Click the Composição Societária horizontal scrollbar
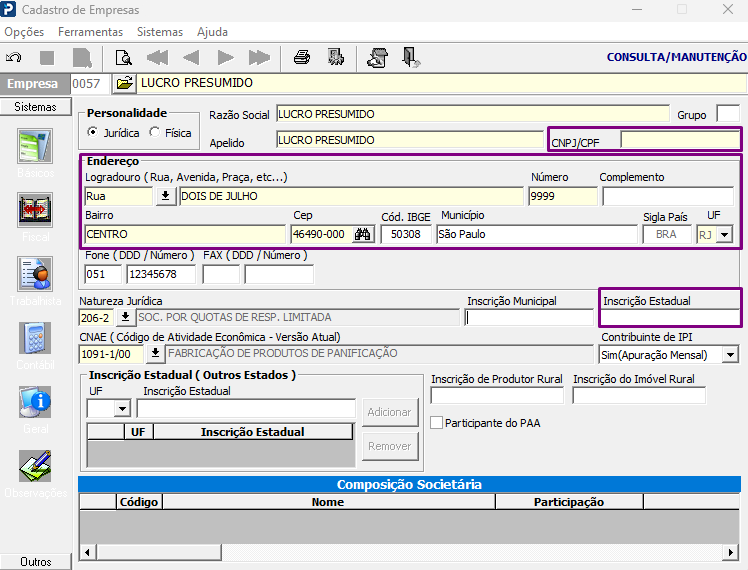The height and width of the screenshot is (570, 748). [x=409, y=552]
